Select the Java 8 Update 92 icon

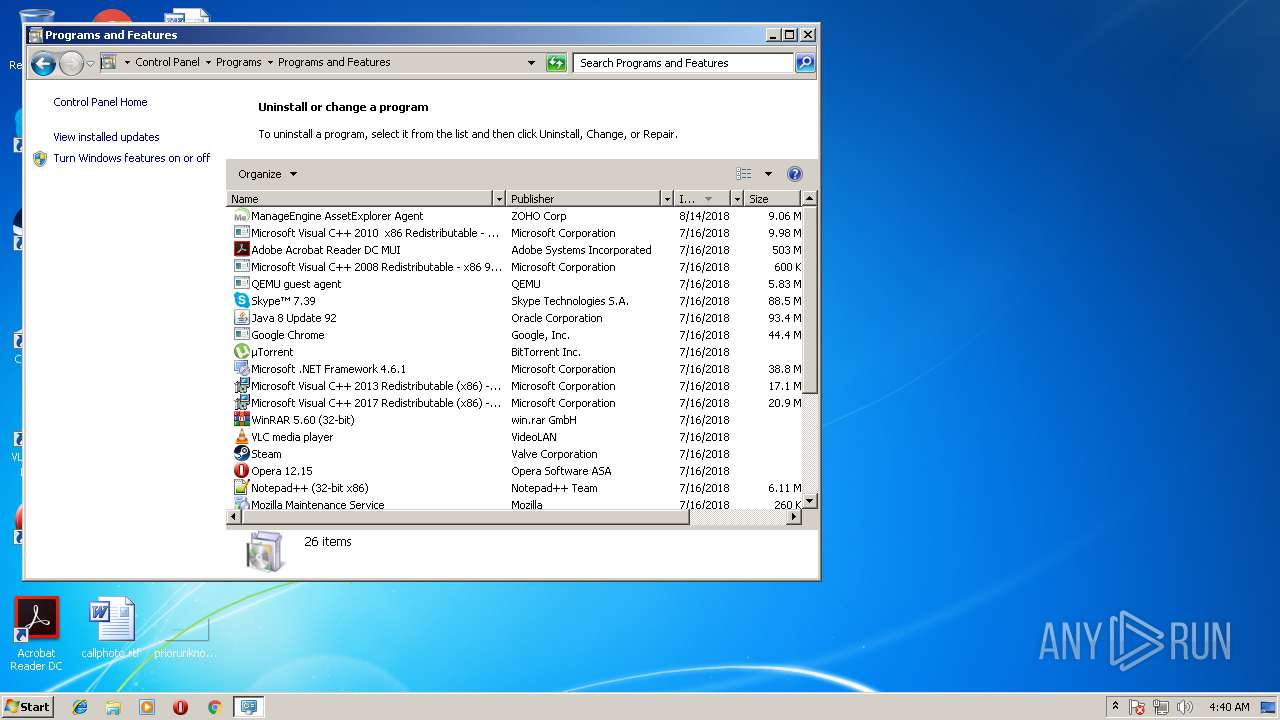pos(241,318)
